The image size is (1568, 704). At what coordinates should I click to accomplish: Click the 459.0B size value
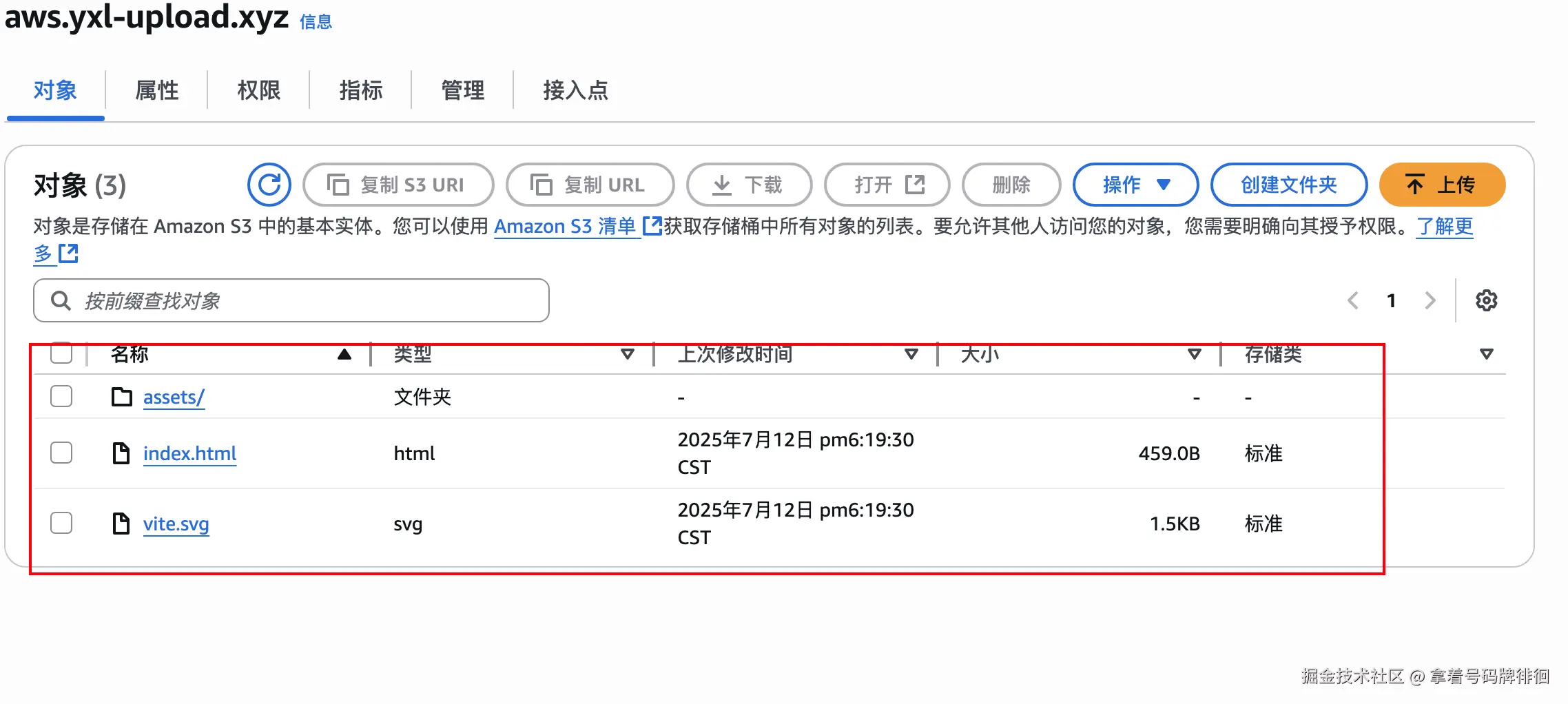coord(1169,453)
